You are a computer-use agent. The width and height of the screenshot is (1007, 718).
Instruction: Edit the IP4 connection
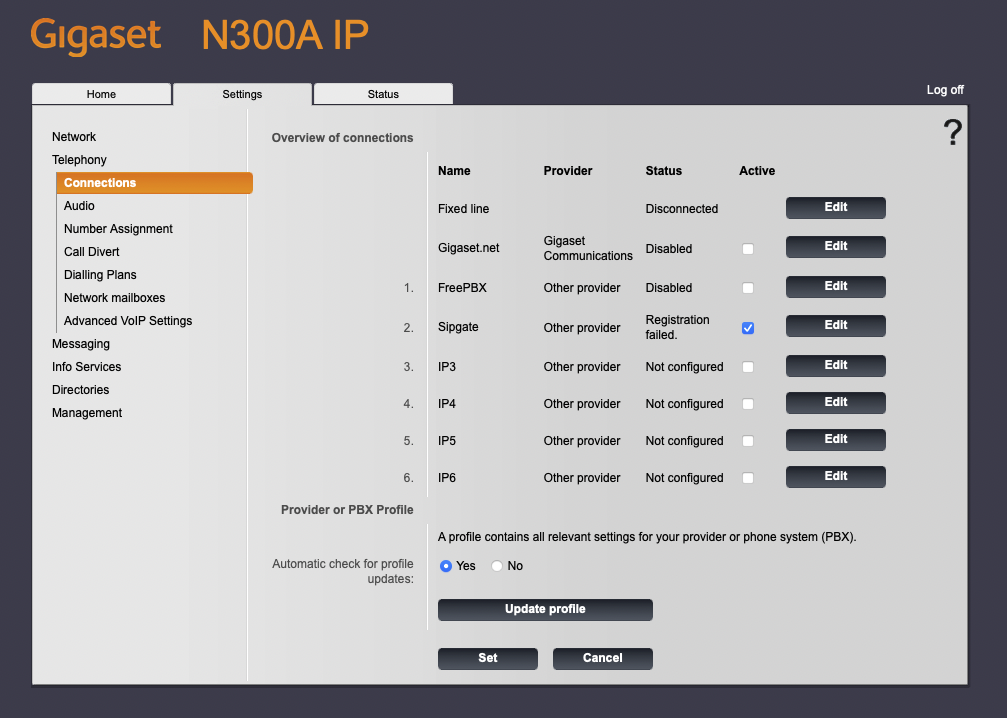point(836,403)
